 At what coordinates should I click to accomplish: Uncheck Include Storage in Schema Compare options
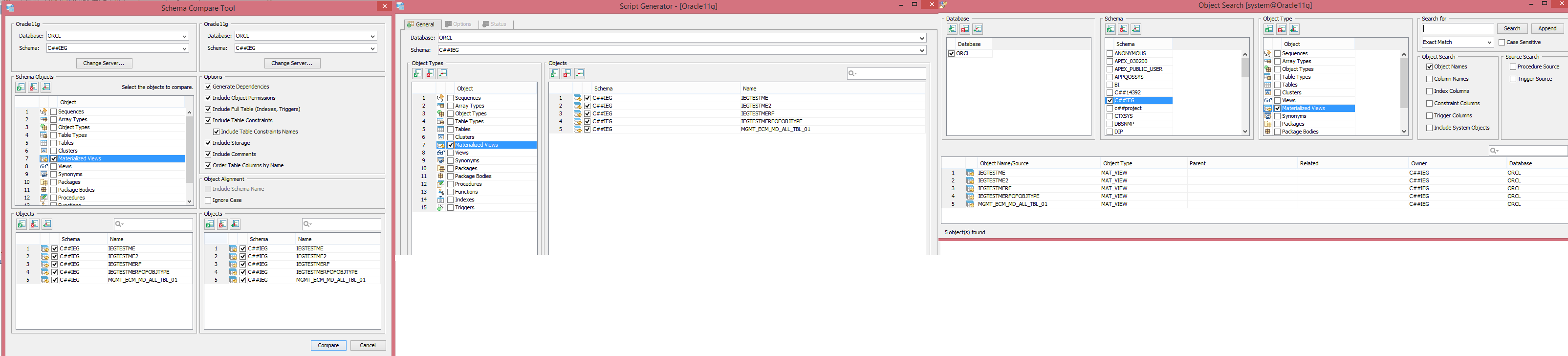coord(208,143)
